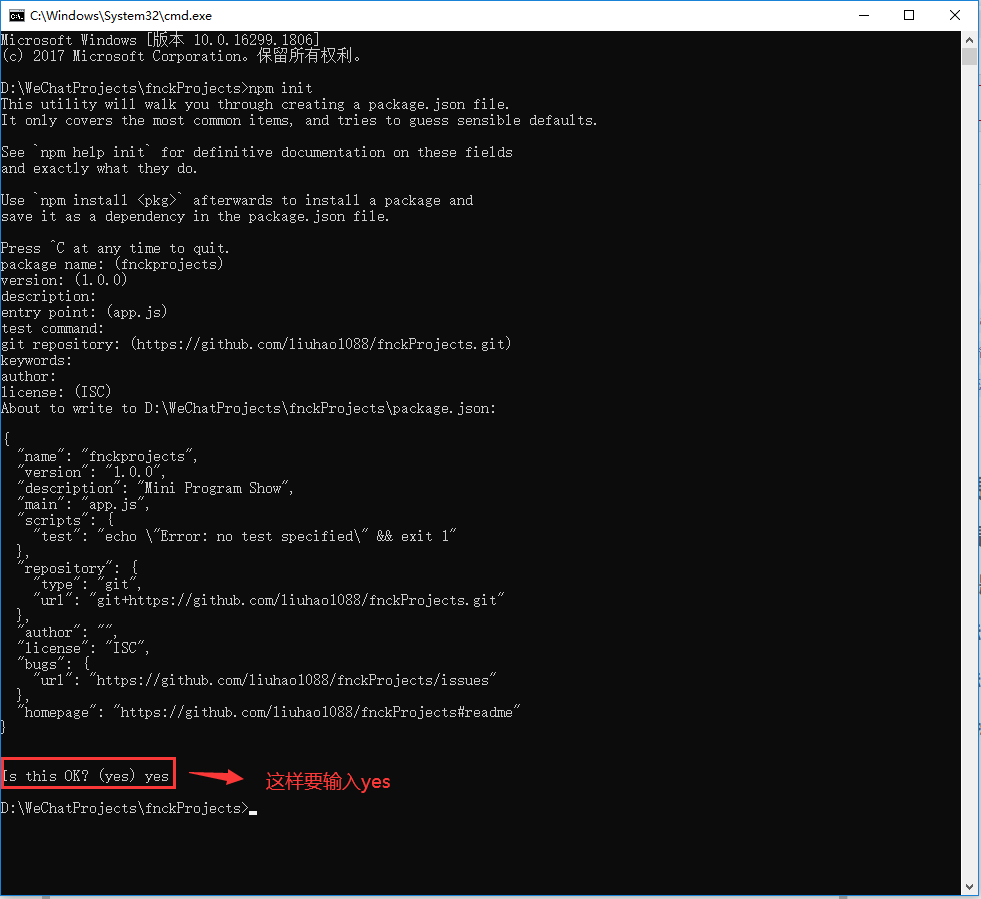981x899 pixels.
Task: Click the '"main": "app.js"' JSON line
Action: 83,505
